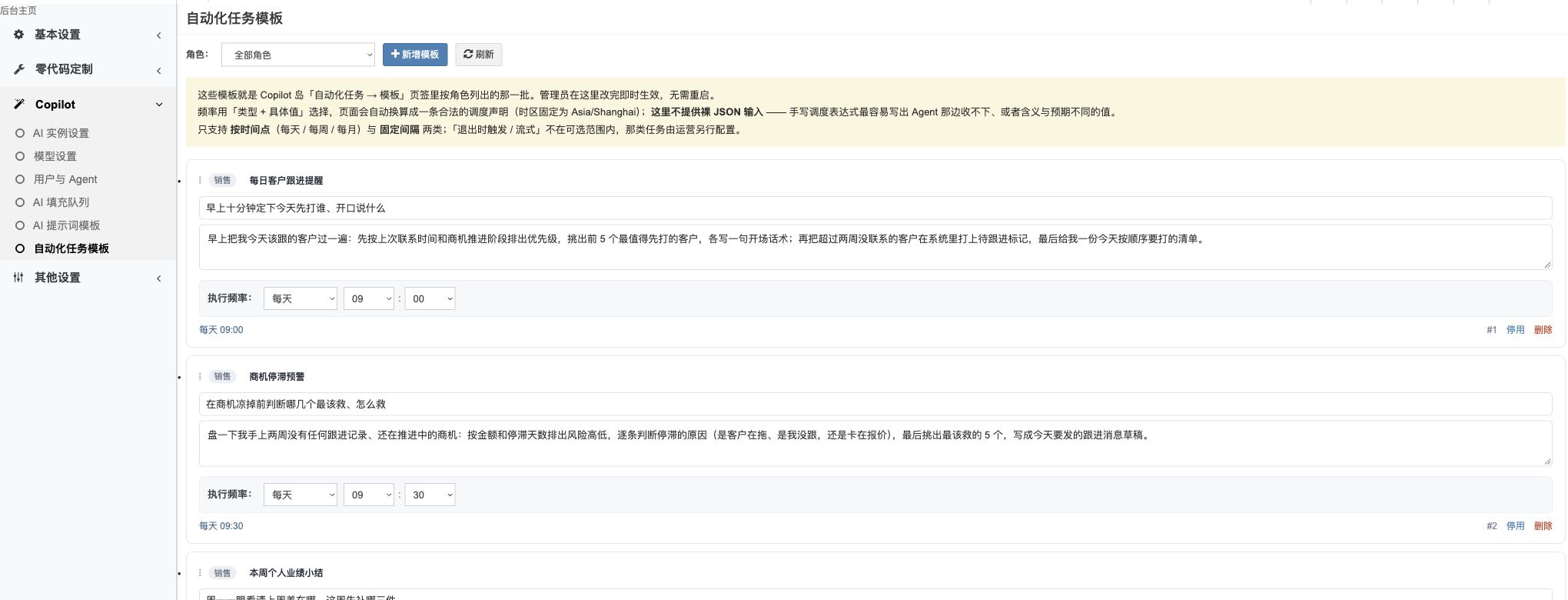Image resolution: width=1568 pixels, height=600 pixels.
Task: Click the drag handle of 每日客户跟进提醒
Action: click(x=200, y=181)
